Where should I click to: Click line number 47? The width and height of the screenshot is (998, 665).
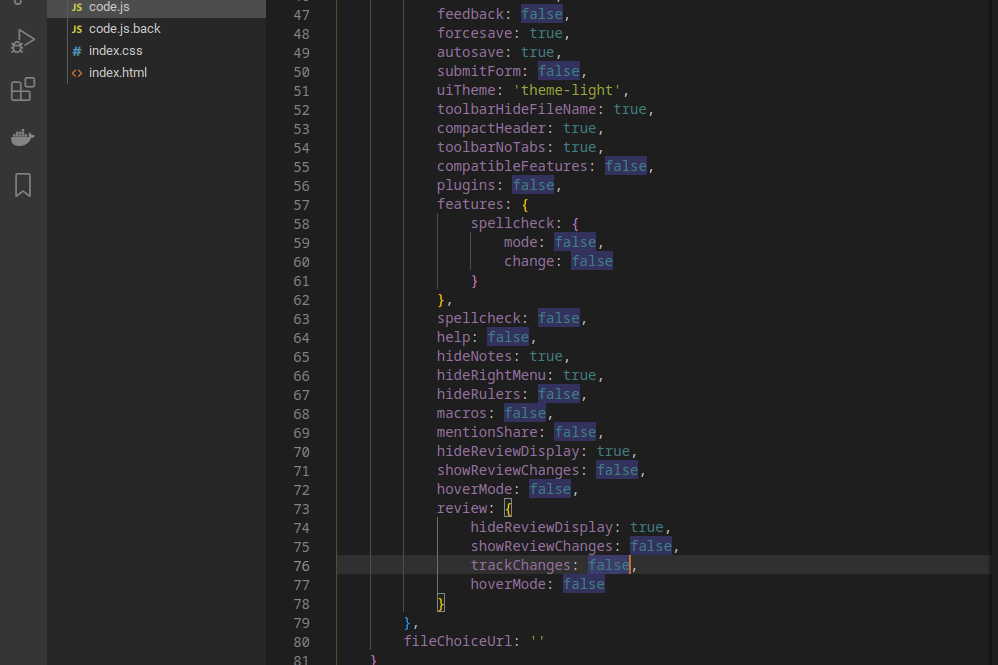coord(301,14)
